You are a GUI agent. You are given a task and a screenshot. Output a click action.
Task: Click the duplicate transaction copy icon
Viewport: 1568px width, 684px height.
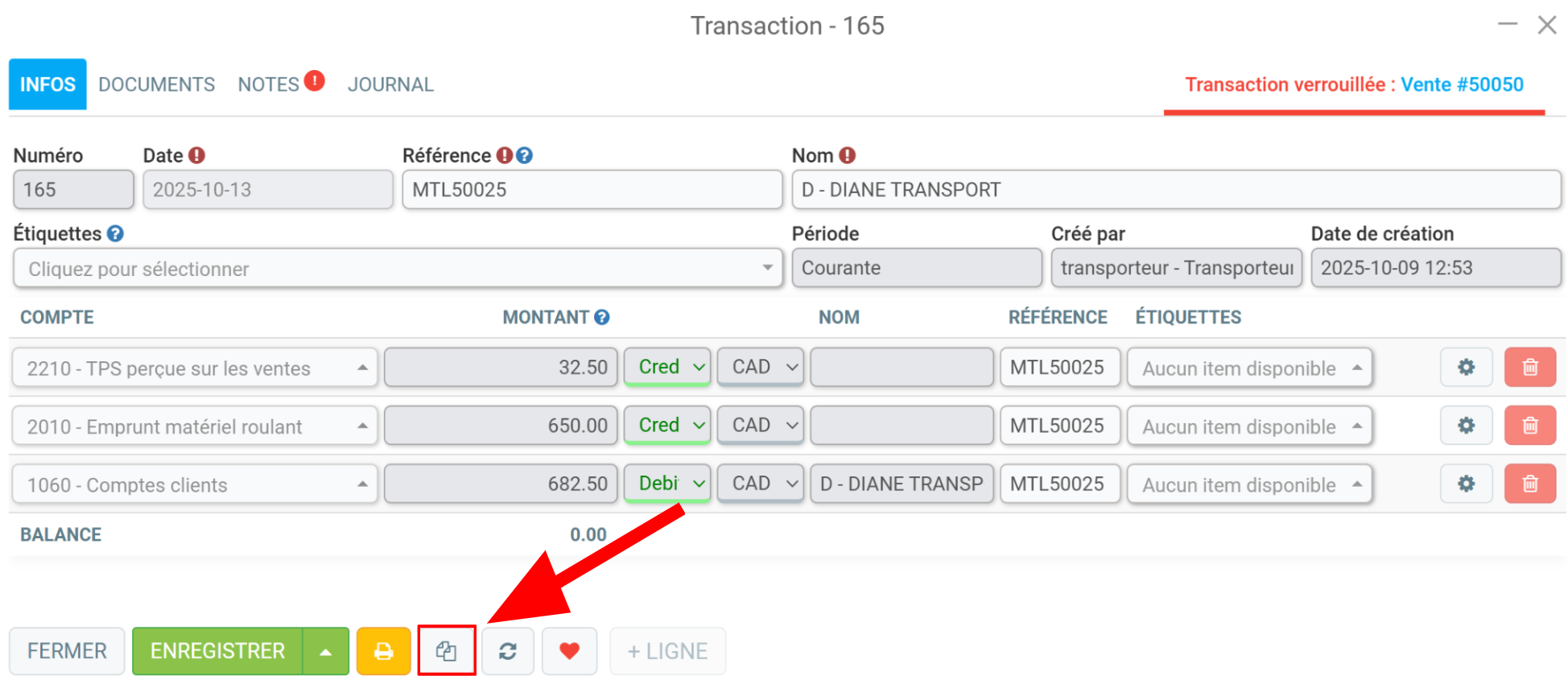[x=447, y=651]
